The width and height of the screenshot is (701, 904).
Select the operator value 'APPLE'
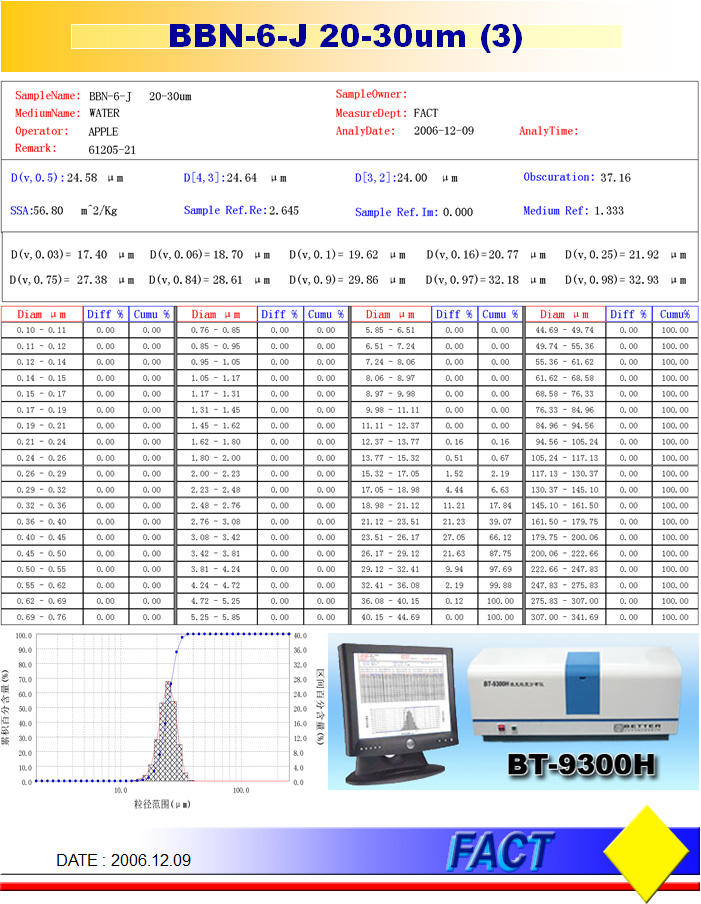click(x=103, y=131)
